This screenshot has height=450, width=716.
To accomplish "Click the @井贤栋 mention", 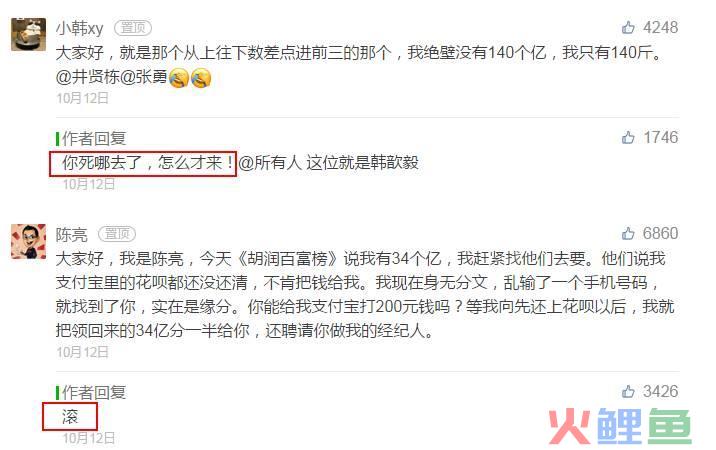I will [x=87, y=77].
